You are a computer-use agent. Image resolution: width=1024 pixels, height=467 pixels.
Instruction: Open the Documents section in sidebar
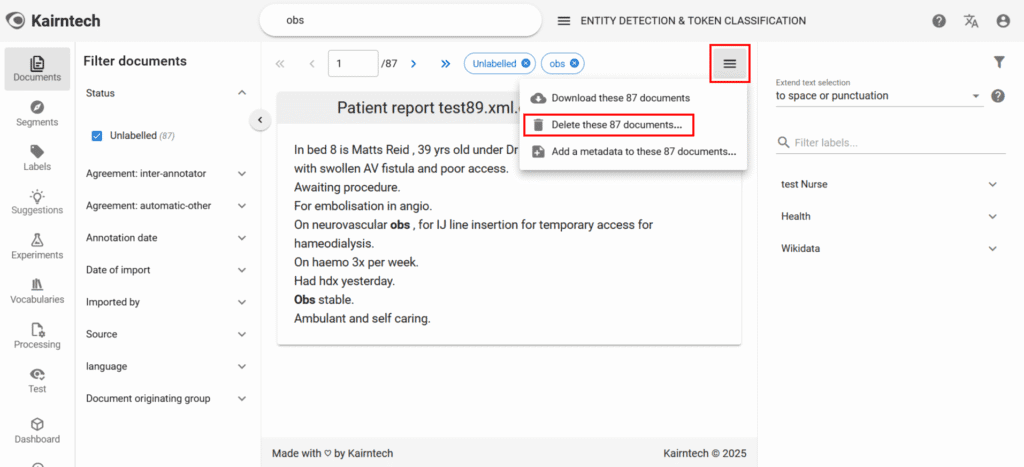pyautogui.click(x=37, y=69)
